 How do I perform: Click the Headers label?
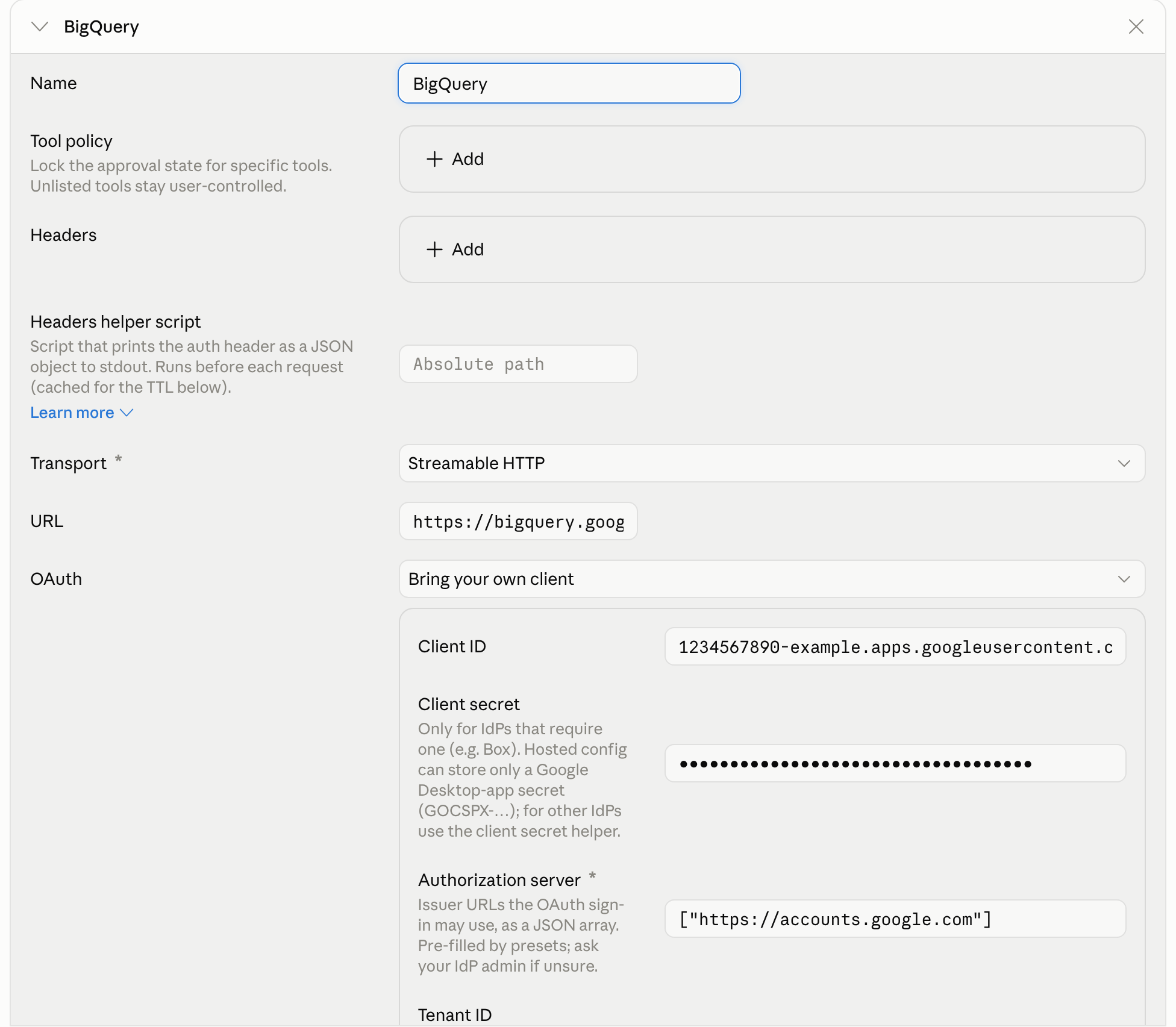point(63,235)
